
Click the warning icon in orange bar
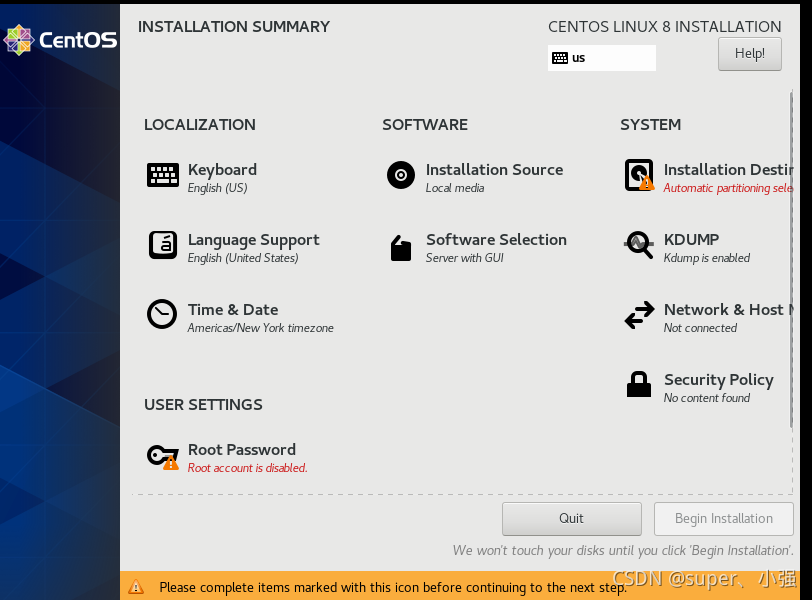point(136,587)
